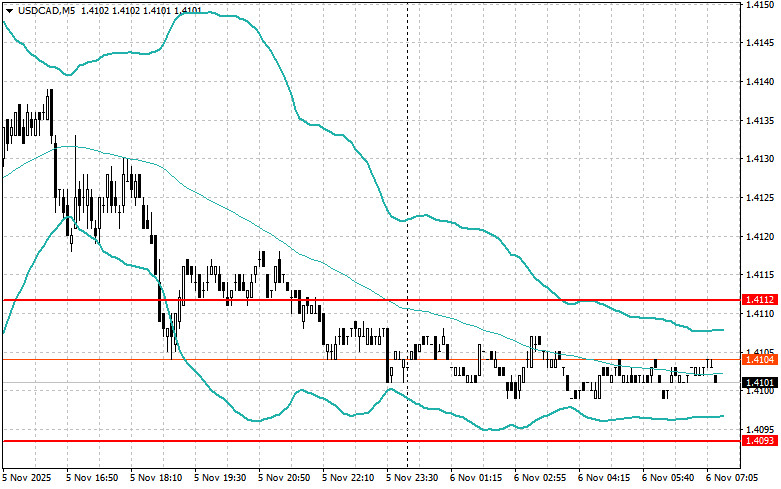The width and height of the screenshot is (781, 489).
Task: Open the chart menu arrow beside USDCAD,M5
Action: [9, 10]
